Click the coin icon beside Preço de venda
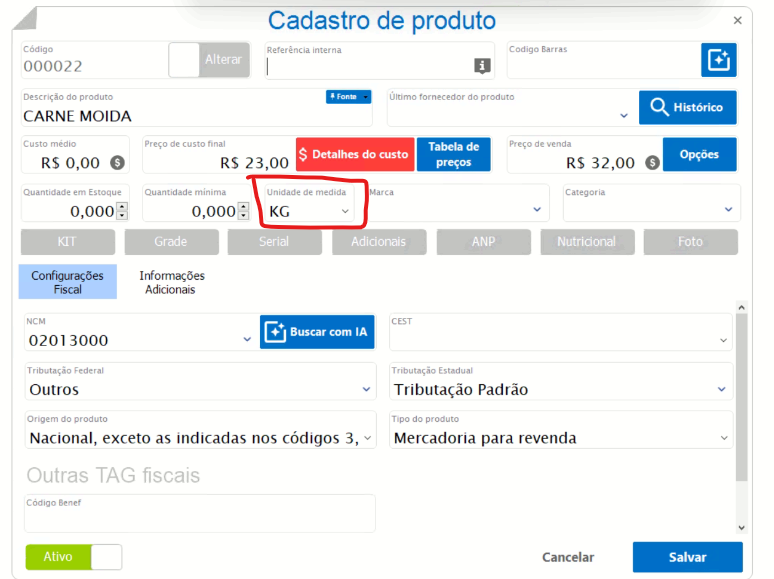This screenshot has width=774, height=579. coord(652,162)
